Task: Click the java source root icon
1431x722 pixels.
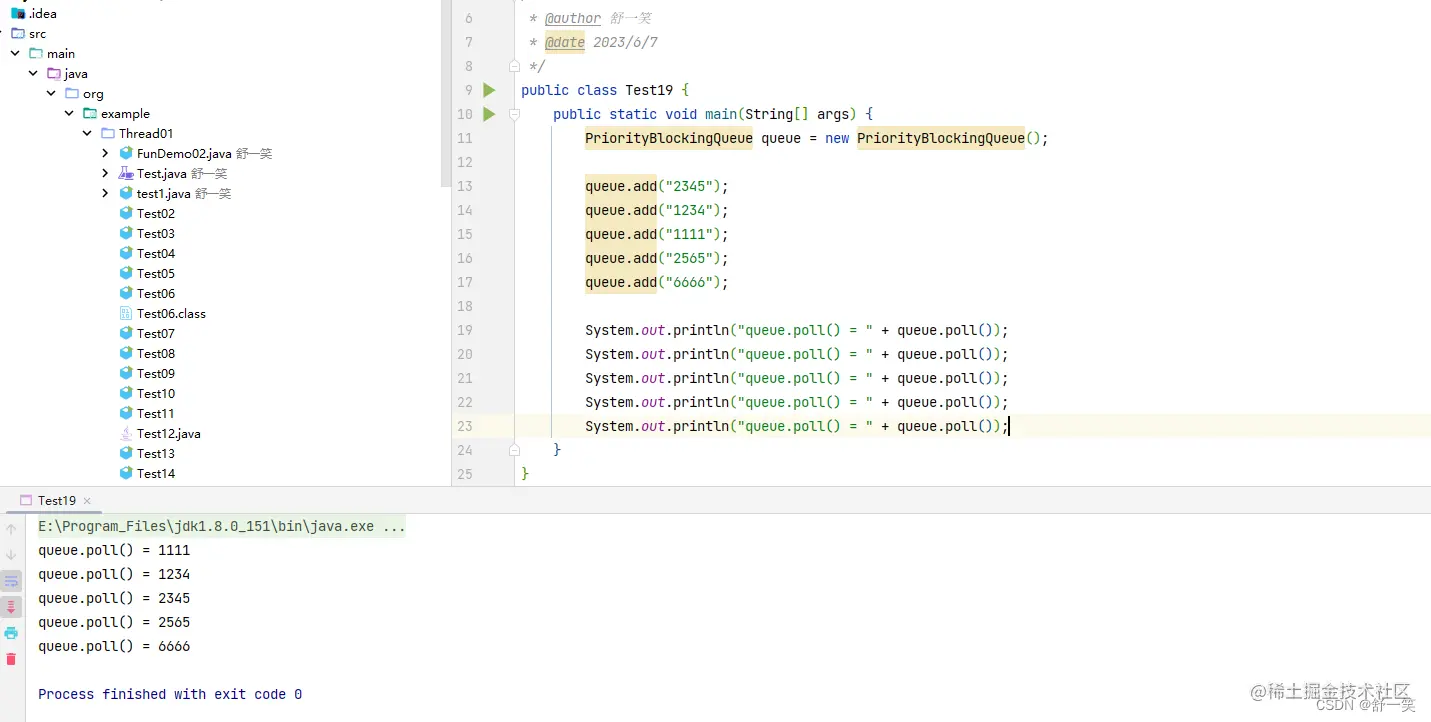Action: [x=54, y=73]
